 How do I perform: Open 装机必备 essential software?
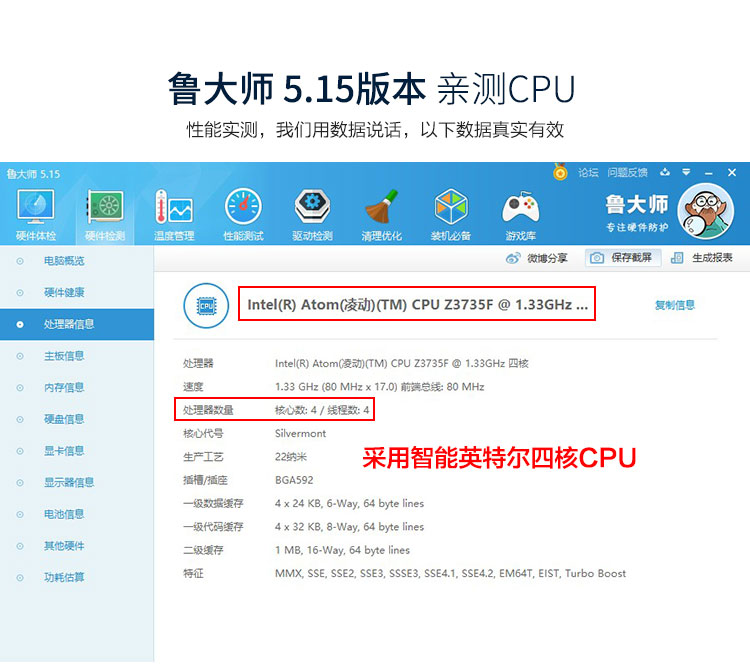coord(451,214)
